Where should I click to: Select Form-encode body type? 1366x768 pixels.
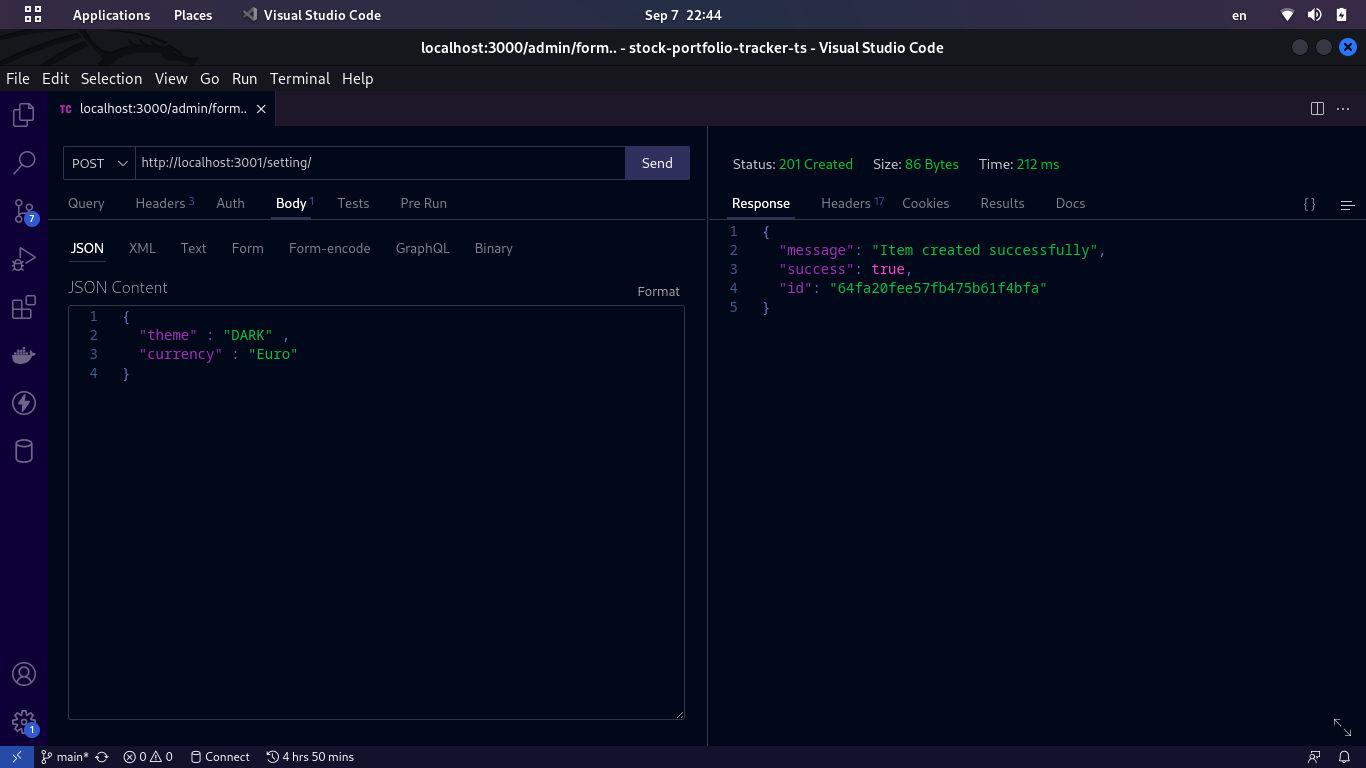pos(329,248)
